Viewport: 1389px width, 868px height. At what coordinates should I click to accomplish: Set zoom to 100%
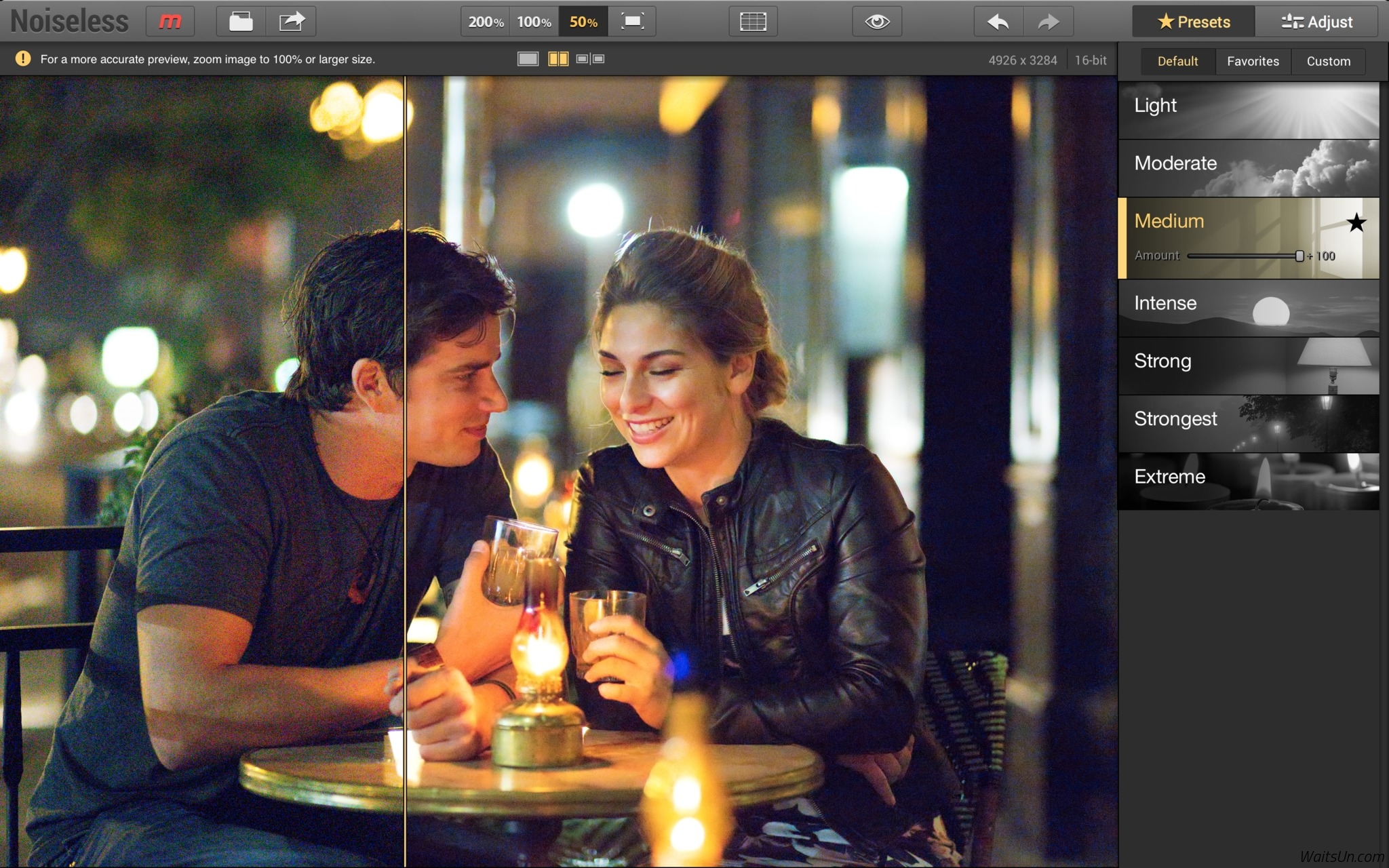pos(534,22)
